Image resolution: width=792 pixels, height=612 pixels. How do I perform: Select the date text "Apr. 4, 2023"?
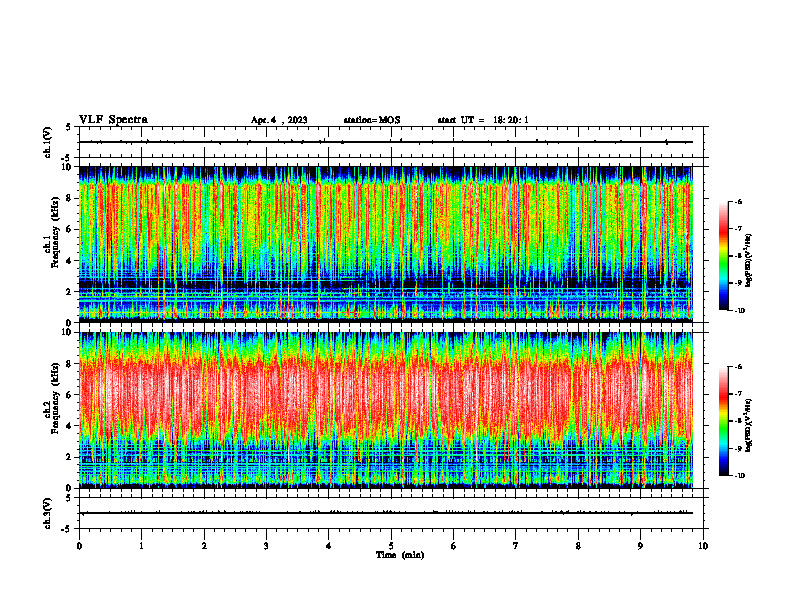pyautogui.click(x=279, y=120)
